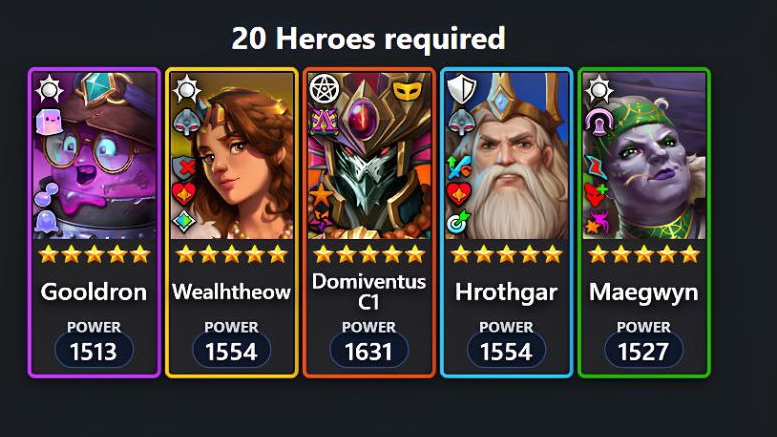Viewport: 777px width, 437px height.
Task: Select the Domiventus C1 name label
Action: [369, 292]
